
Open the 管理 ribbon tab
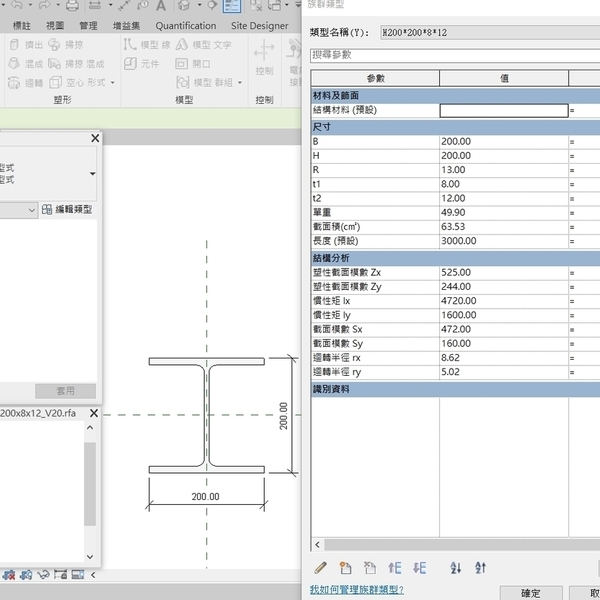click(88, 26)
